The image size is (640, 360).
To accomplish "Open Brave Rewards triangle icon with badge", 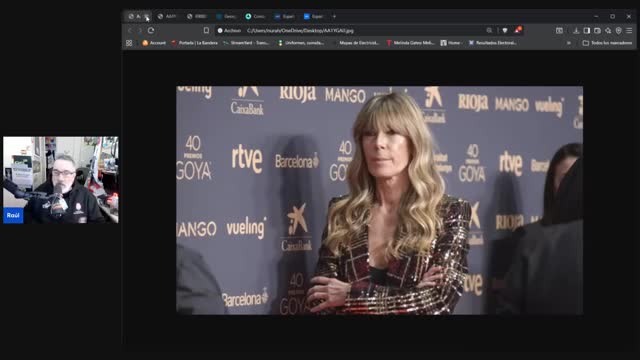I will point(518,30).
